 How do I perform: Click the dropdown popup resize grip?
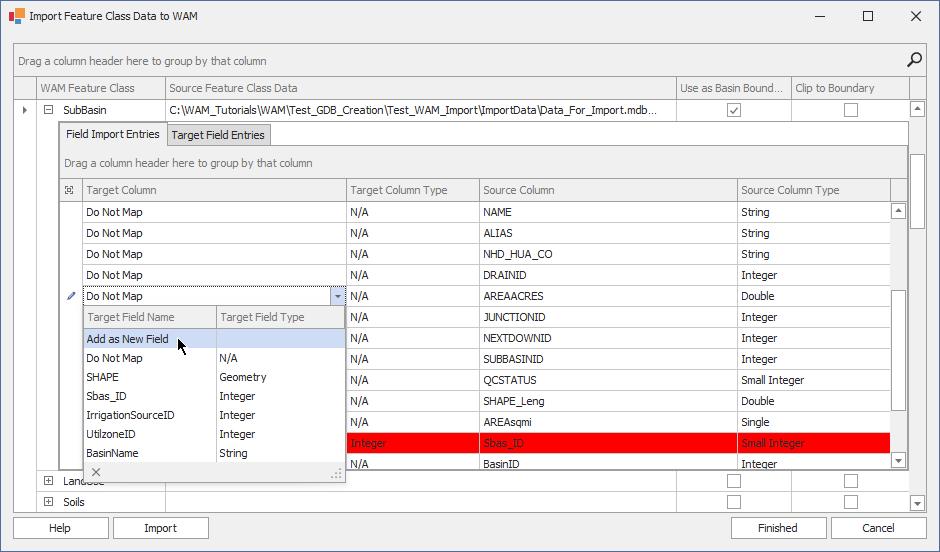[337, 473]
